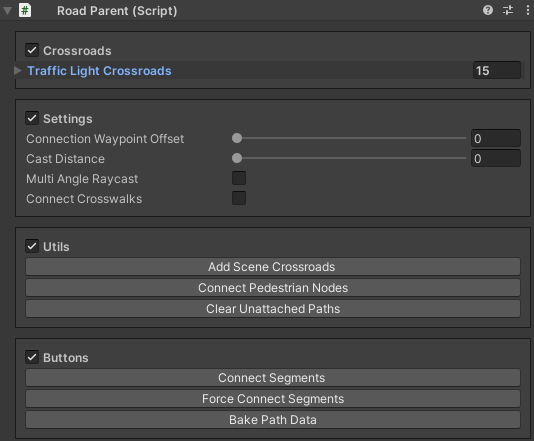The width and height of the screenshot is (534, 441).
Task: Toggle the Utils section checkbox
Action: click(x=32, y=246)
